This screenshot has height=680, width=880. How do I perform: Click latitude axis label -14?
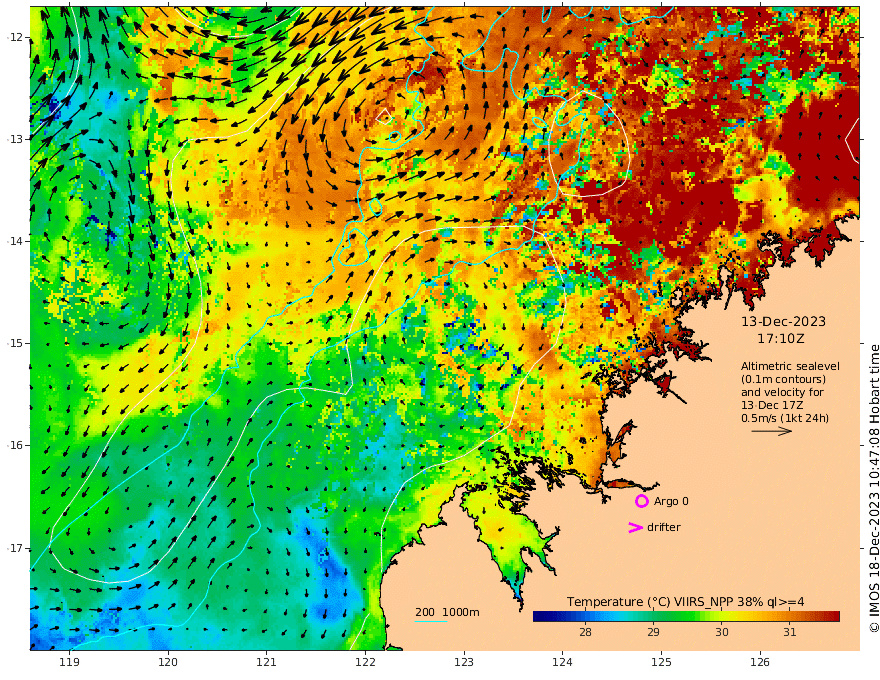point(15,241)
